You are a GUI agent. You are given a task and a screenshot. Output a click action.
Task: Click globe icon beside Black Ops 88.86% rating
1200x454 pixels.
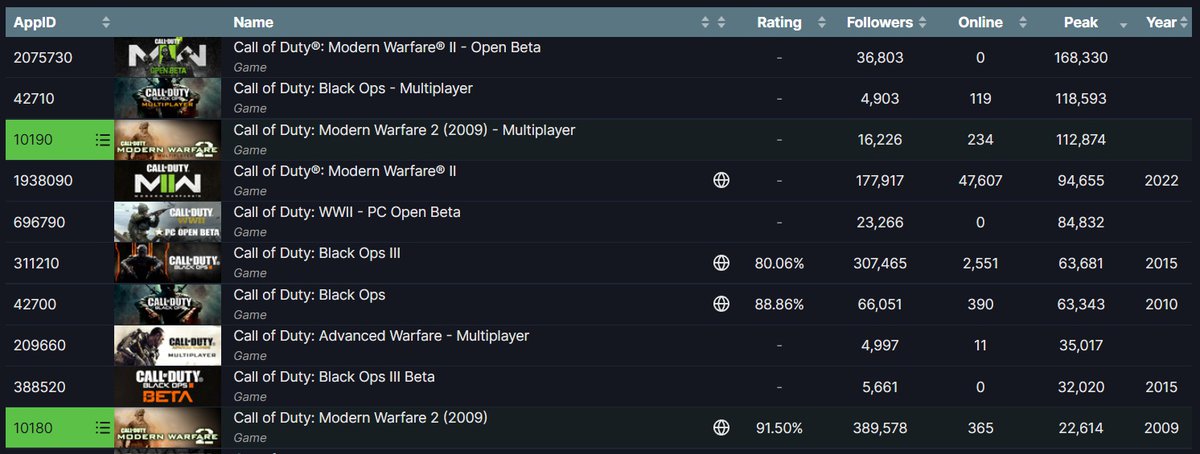point(721,304)
